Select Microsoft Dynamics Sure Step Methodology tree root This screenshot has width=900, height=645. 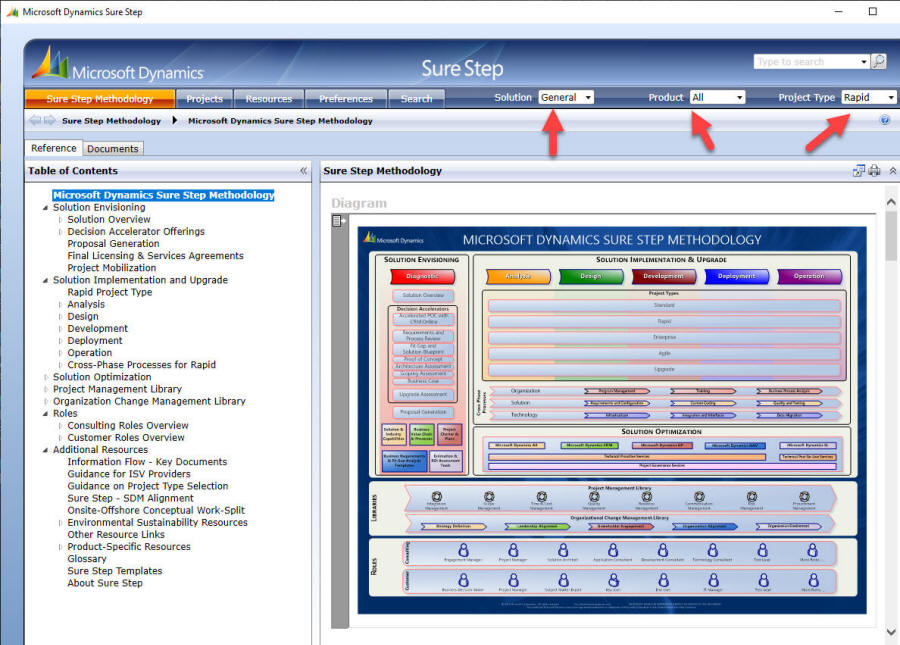[164, 195]
